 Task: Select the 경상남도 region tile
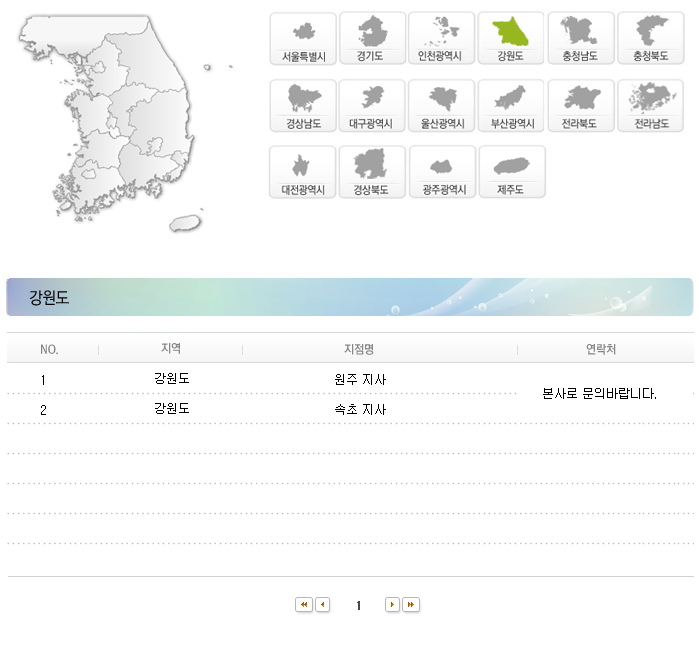303,106
